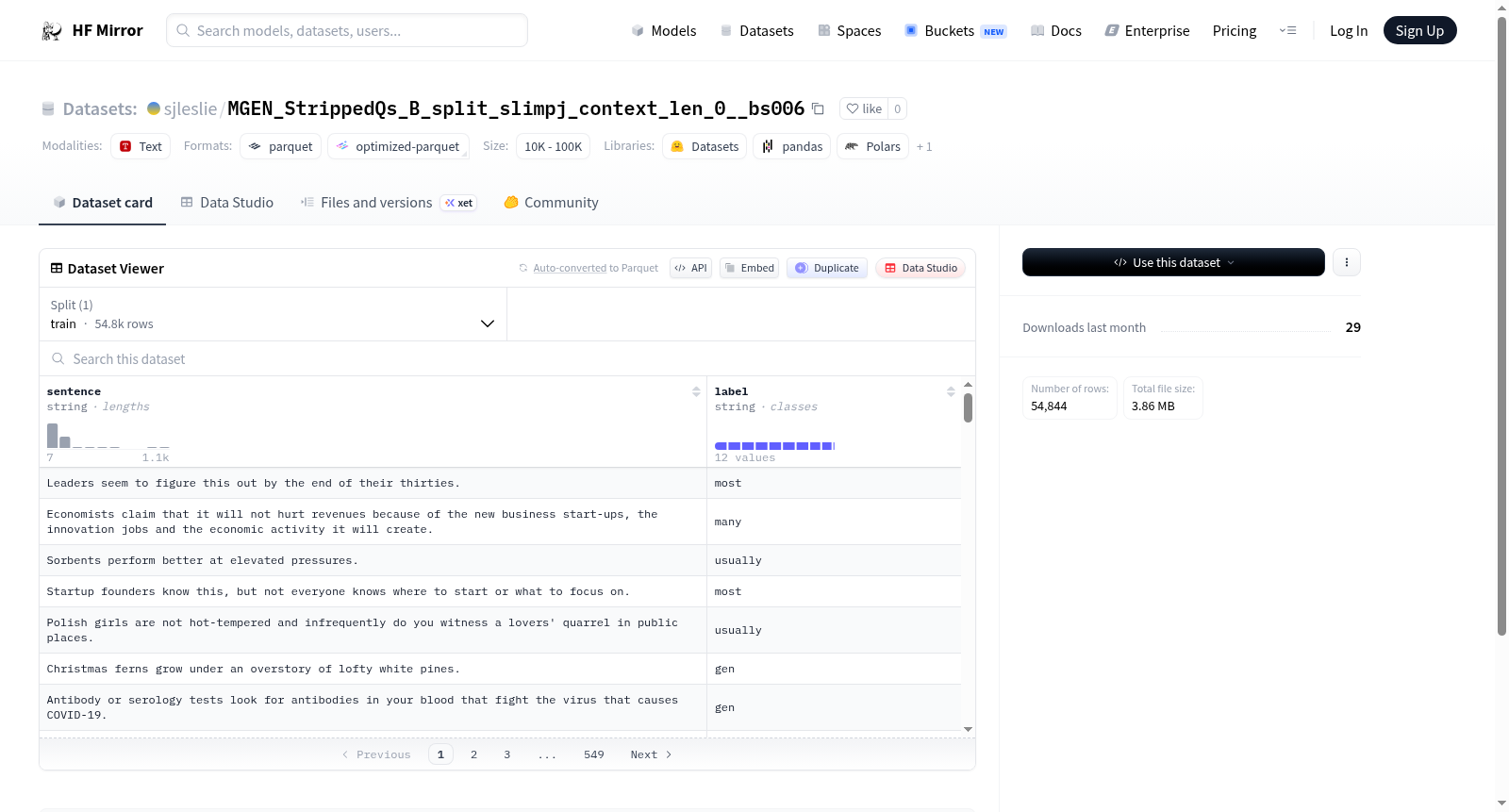The width and height of the screenshot is (1509, 812).
Task: Click current page 1 in pagination
Action: click(x=440, y=754)
